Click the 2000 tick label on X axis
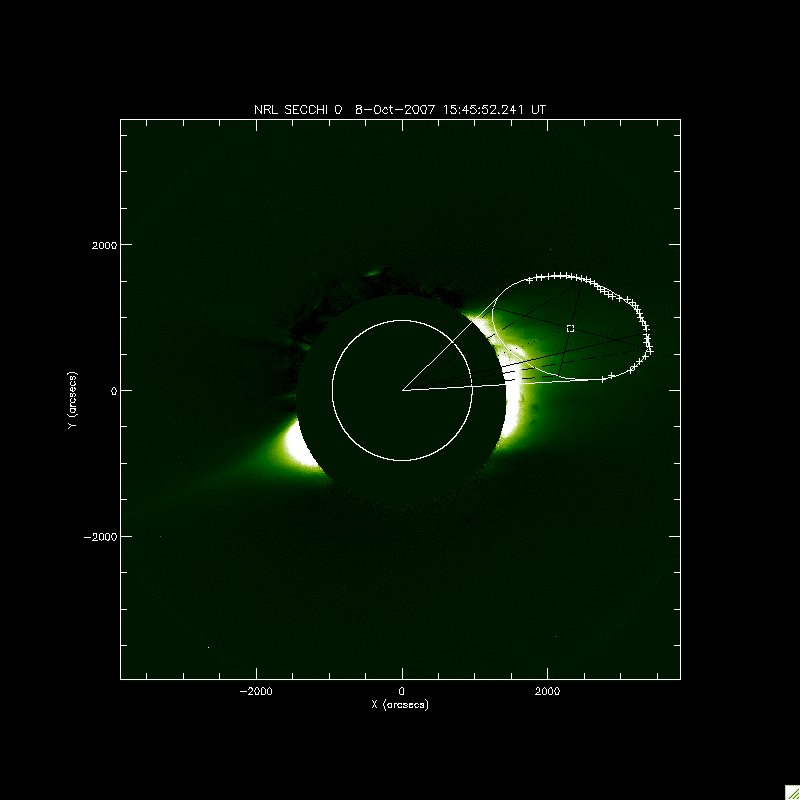This screenshot has width=800, height=800. click(547, 691)
